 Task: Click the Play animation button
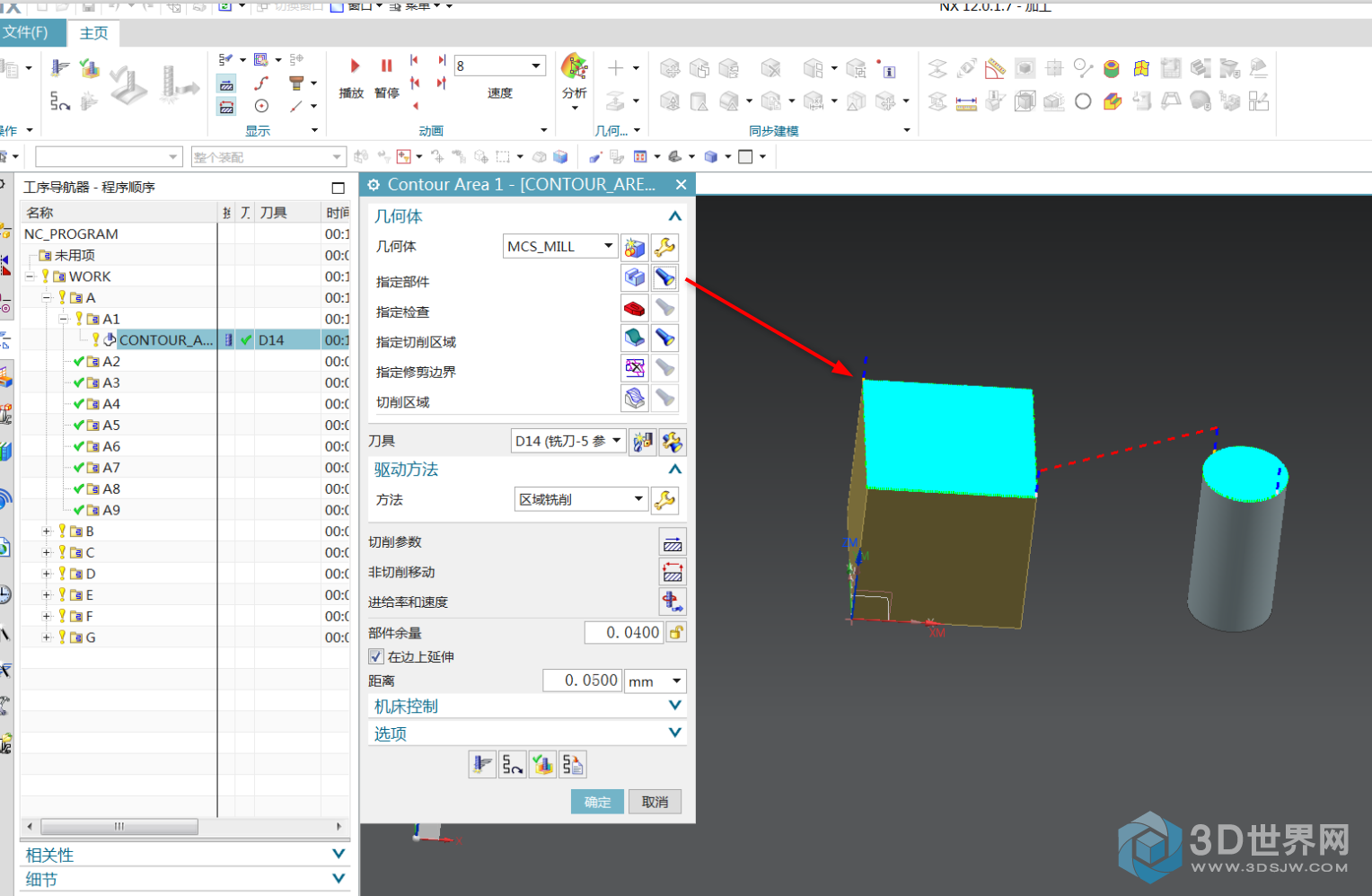[355, 66]
